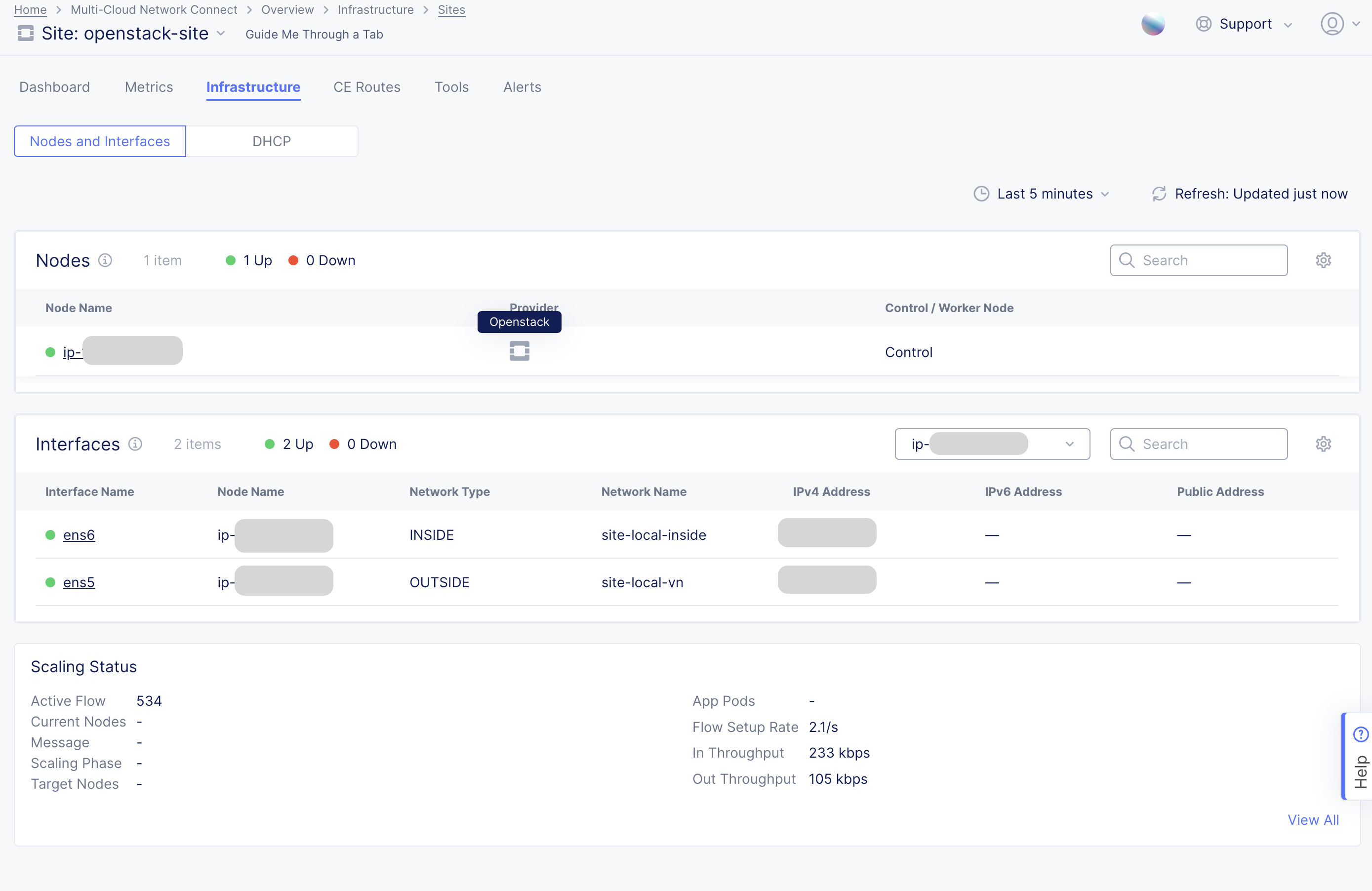Open the Site openstack-site selector chevron

(x=221, y=34)
